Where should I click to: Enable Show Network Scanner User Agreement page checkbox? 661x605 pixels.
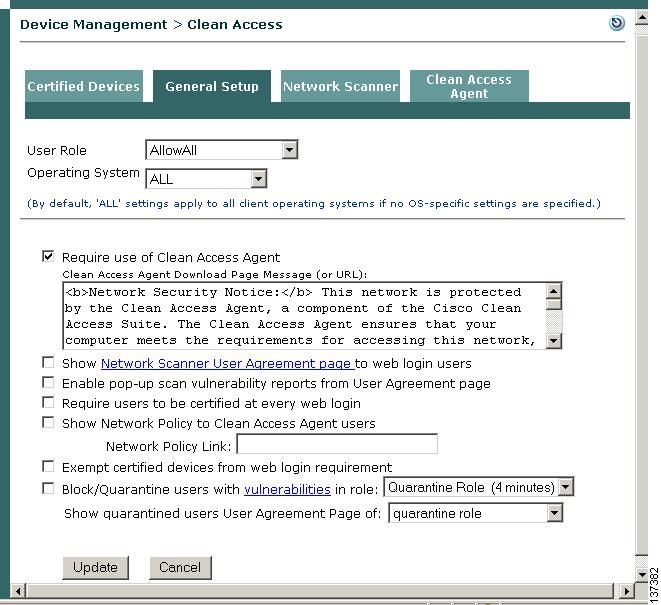coord(48,363)
